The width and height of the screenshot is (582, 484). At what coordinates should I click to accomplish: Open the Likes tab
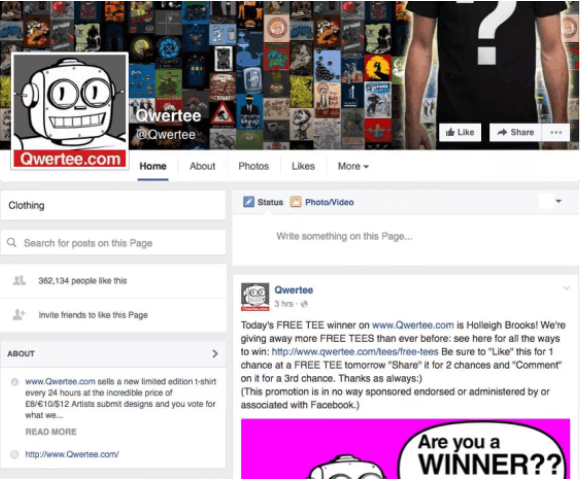pos(303,166)
